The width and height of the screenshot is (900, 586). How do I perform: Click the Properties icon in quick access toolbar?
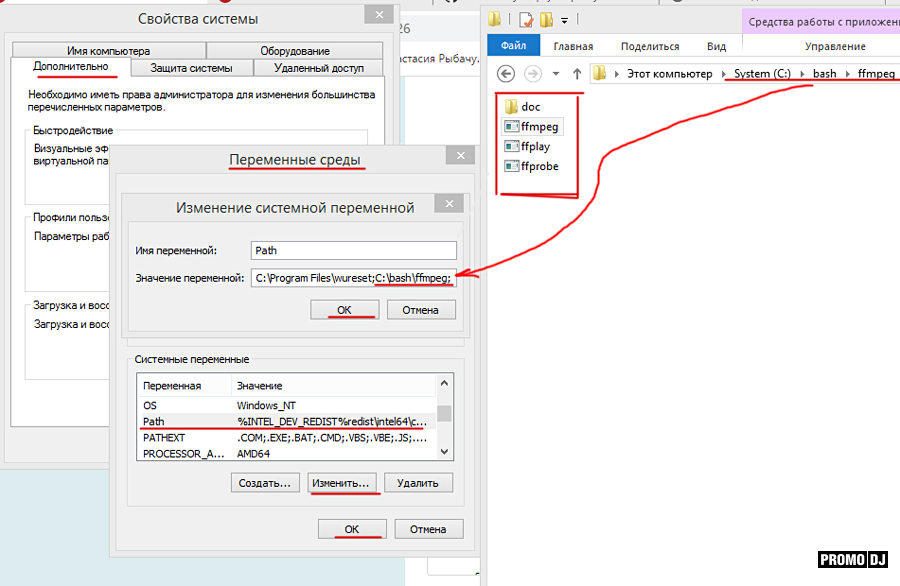[525, 19]
